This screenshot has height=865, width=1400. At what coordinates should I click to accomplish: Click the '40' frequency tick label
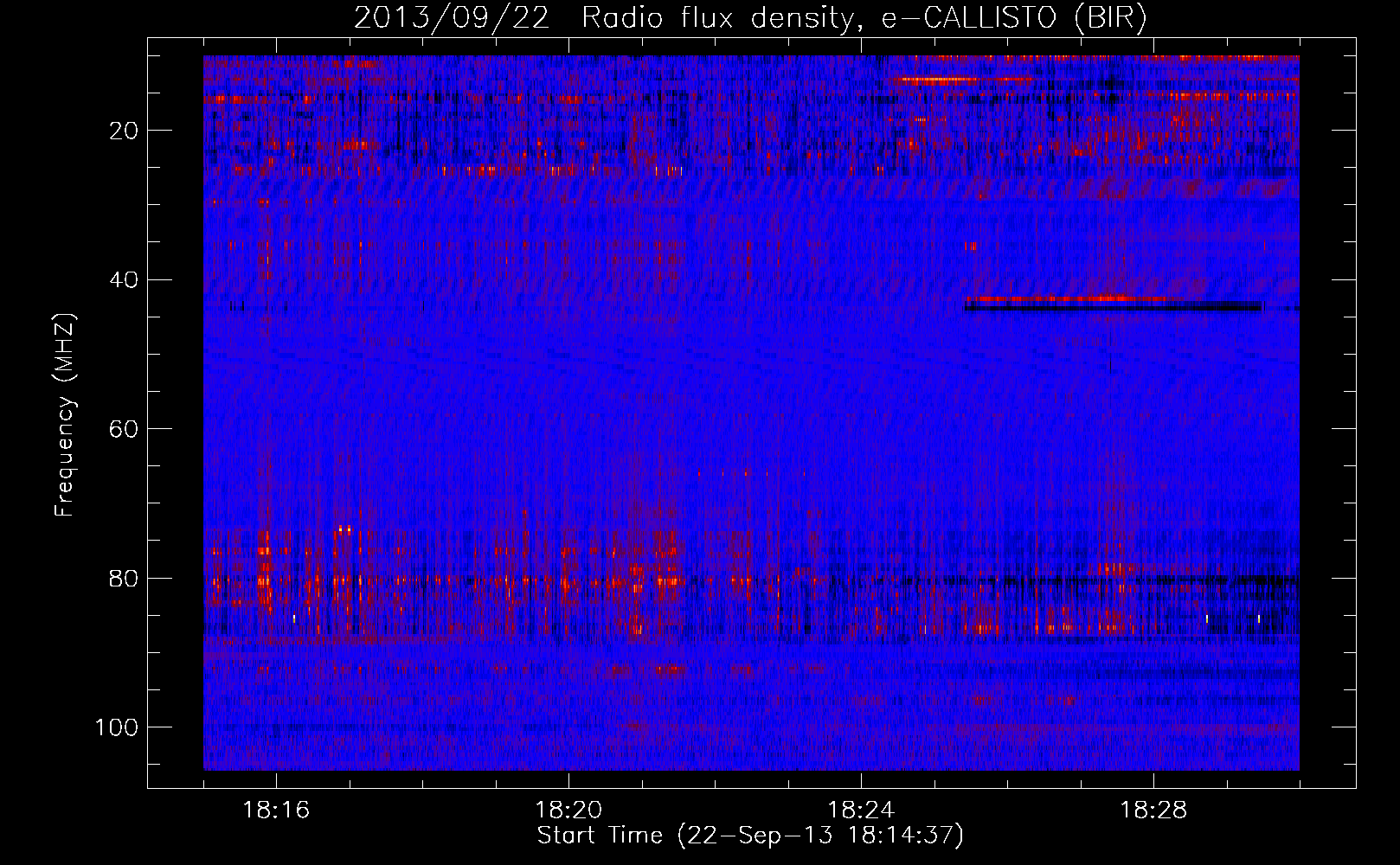pos(124,280)
